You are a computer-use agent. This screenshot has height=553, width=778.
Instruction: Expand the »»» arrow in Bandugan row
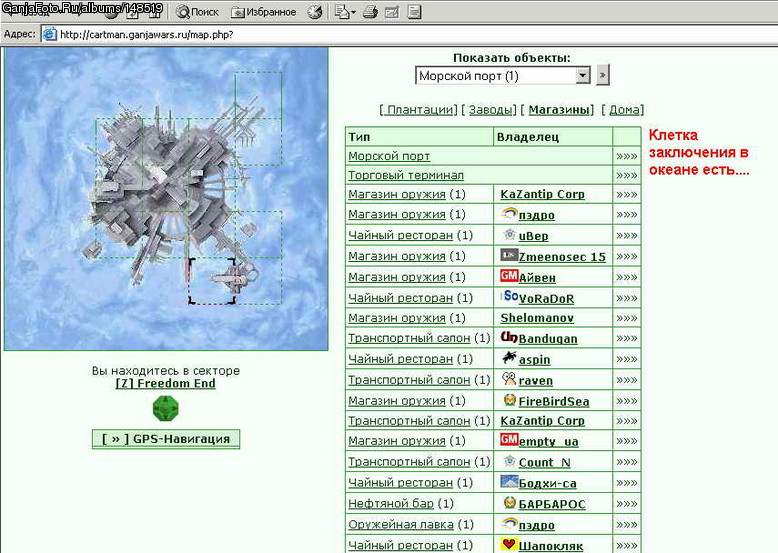point(627,338)
